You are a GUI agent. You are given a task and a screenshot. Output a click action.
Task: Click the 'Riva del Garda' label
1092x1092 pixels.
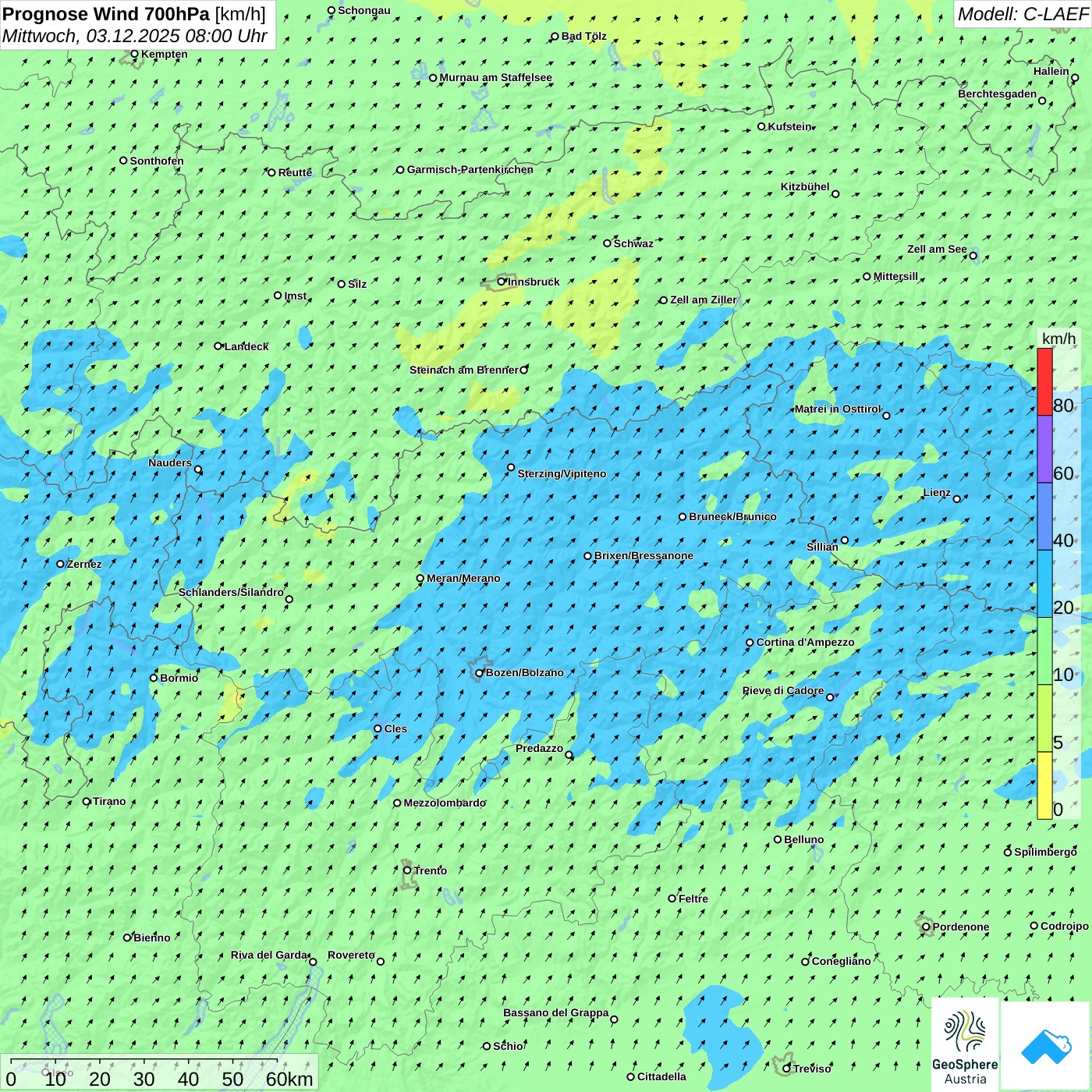(x=269, y=955)
